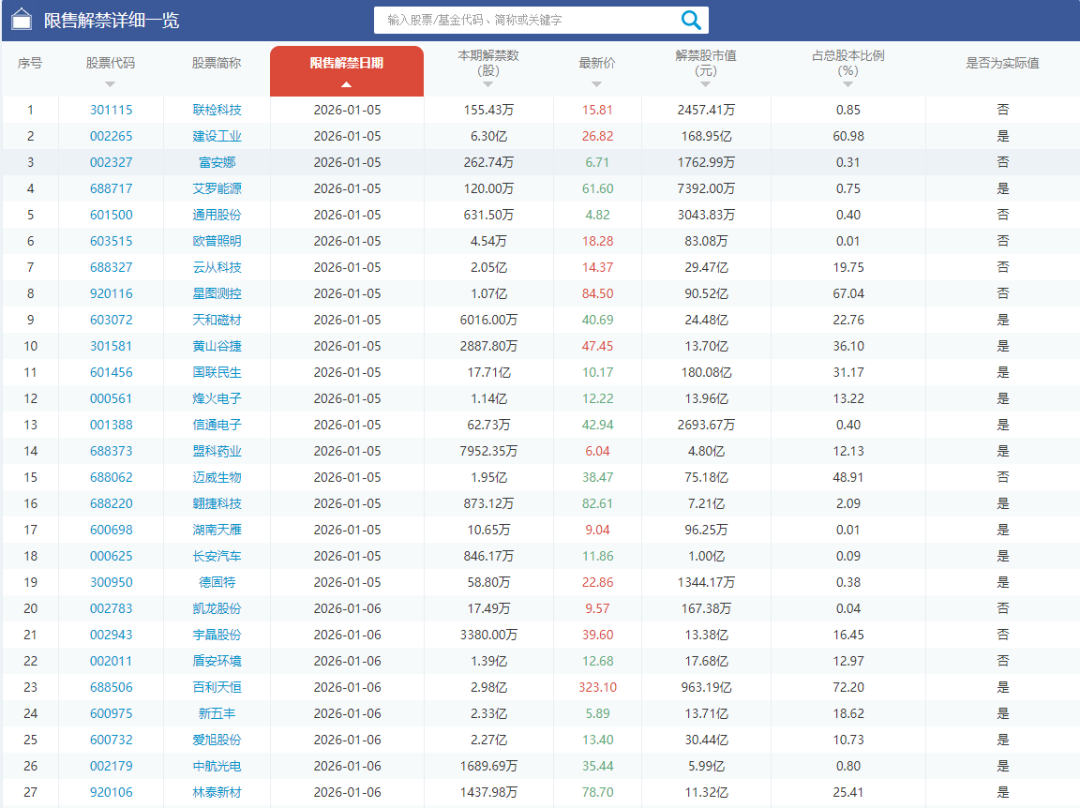Open stock name 德固特
This screenshot has height=808, width=1080.
(x=217, y=582)
